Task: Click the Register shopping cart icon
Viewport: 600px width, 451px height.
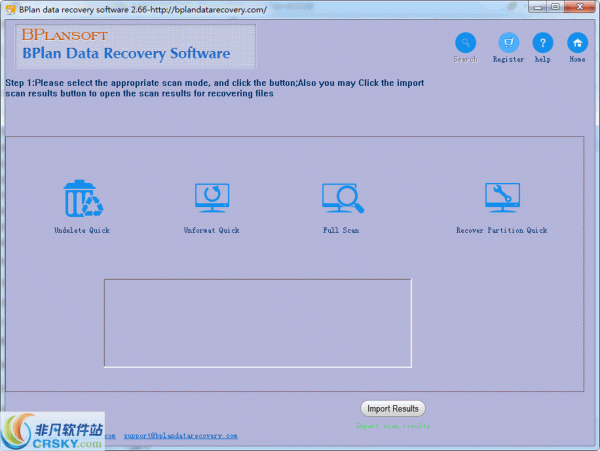Action: click(509, 42)
